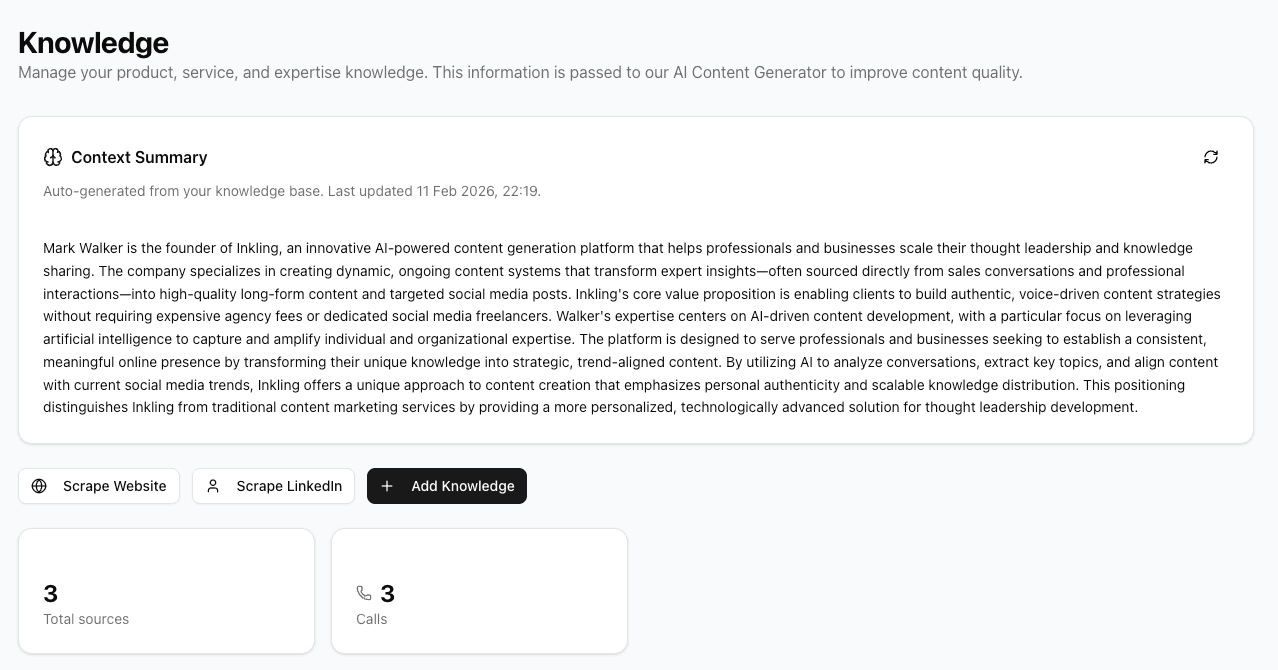Click inside the generated summary paragraph
Image resolution: width=1278 pixels, height=670 pixels.
point(630,327)
